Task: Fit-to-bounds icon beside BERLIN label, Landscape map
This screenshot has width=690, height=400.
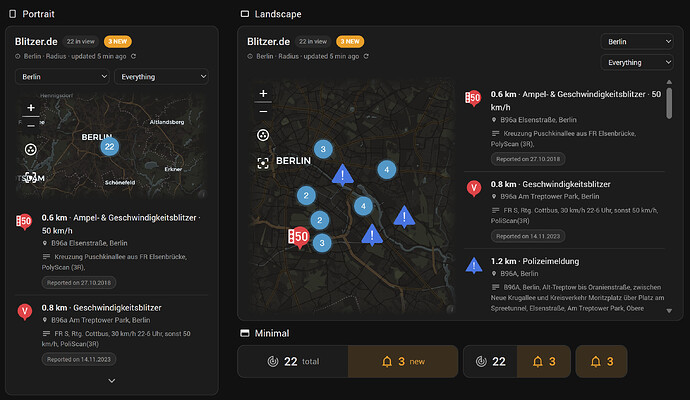Action: [263, 164]
